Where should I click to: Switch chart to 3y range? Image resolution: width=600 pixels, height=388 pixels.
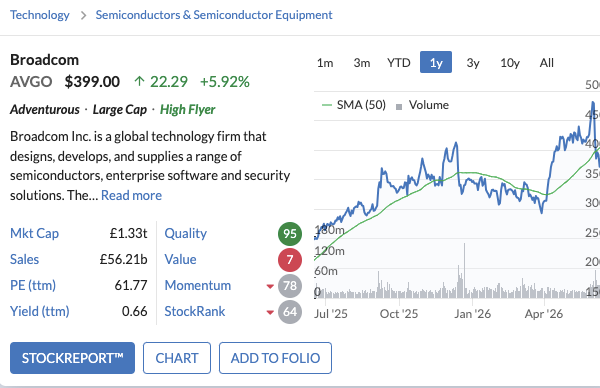473,62
